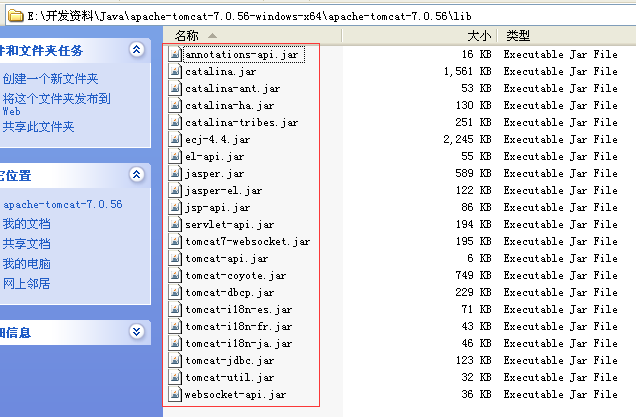
Task: Click the annotations-api.jar file icon
Action: pyautogui.click(x=175, y=54)
